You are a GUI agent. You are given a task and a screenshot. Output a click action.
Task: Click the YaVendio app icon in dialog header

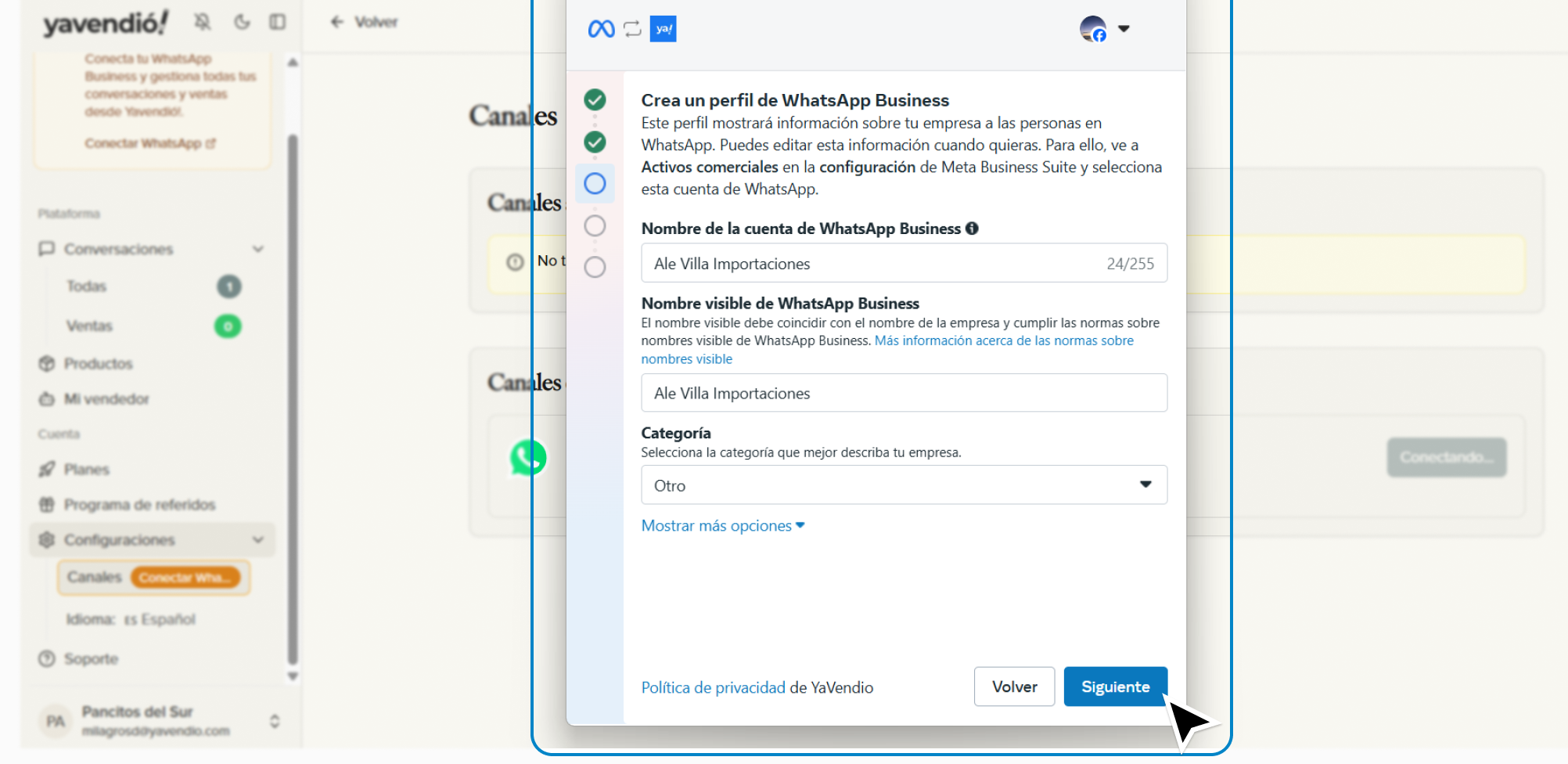(663, 29)
